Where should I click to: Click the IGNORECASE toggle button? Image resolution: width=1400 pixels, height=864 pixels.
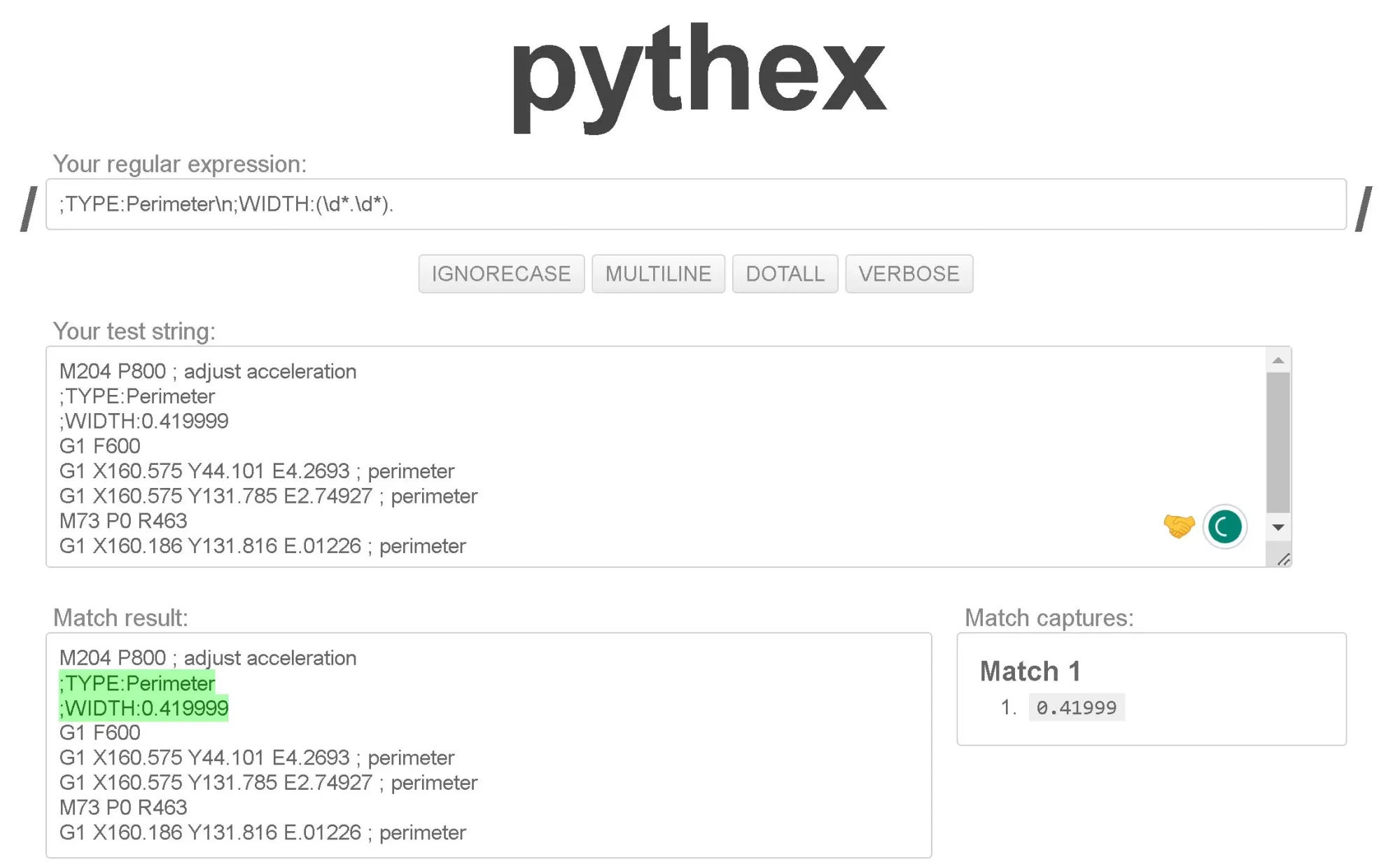click(x=500, y=273)
